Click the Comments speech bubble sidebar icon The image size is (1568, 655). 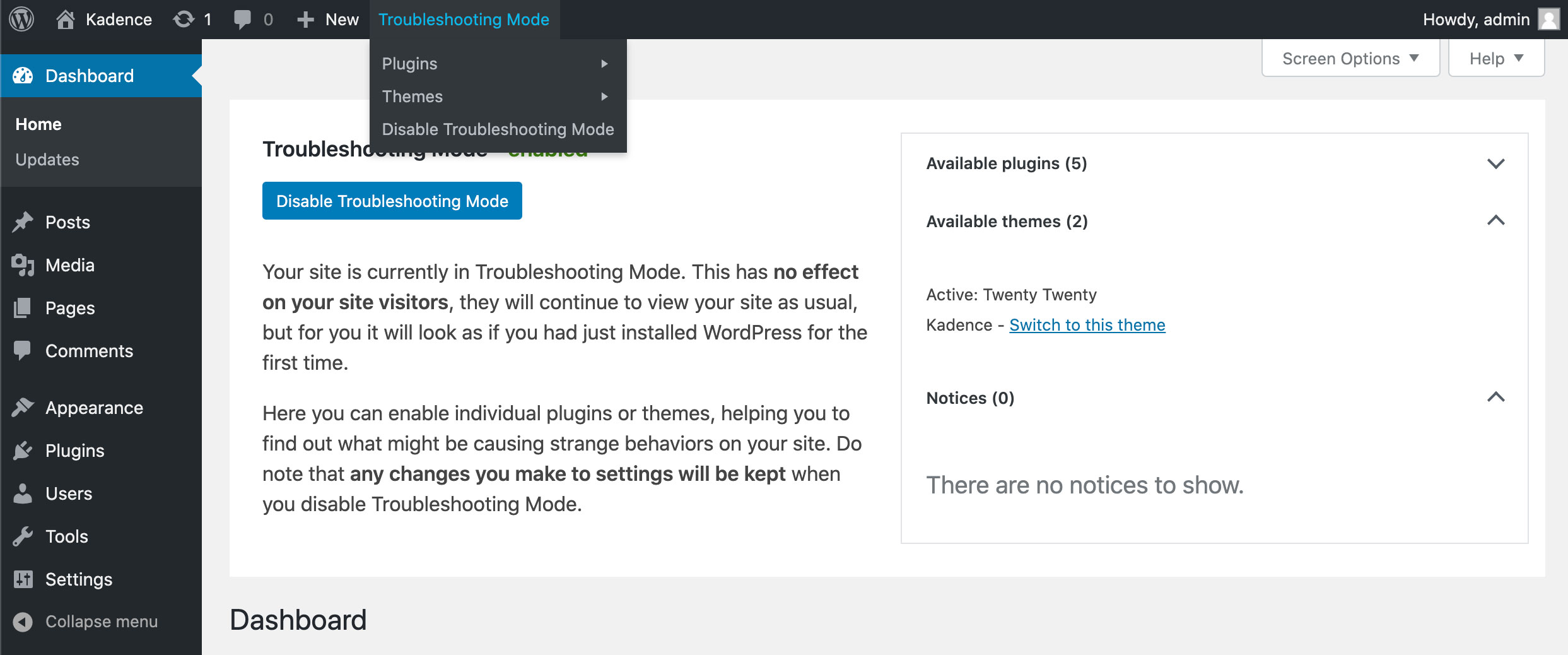23,351
